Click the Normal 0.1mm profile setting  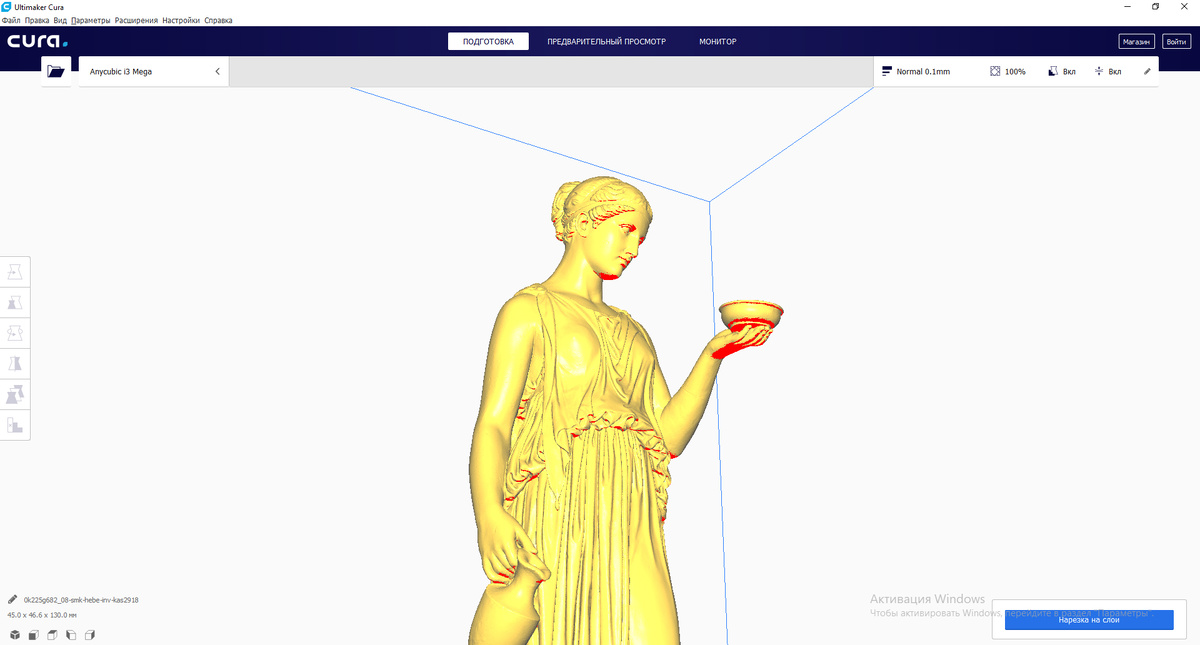[916, 72]
